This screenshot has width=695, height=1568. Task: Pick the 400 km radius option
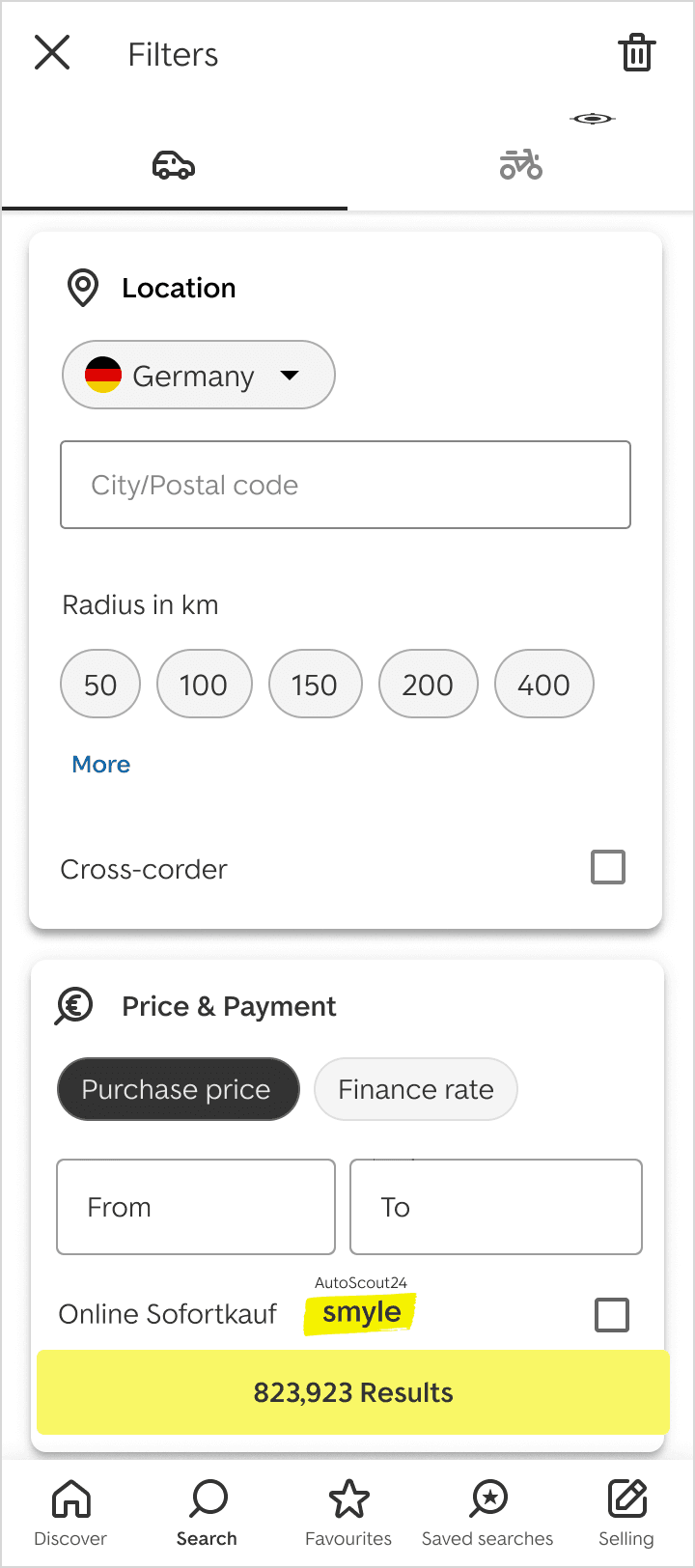pyautogui.click(x=543, y=685)
